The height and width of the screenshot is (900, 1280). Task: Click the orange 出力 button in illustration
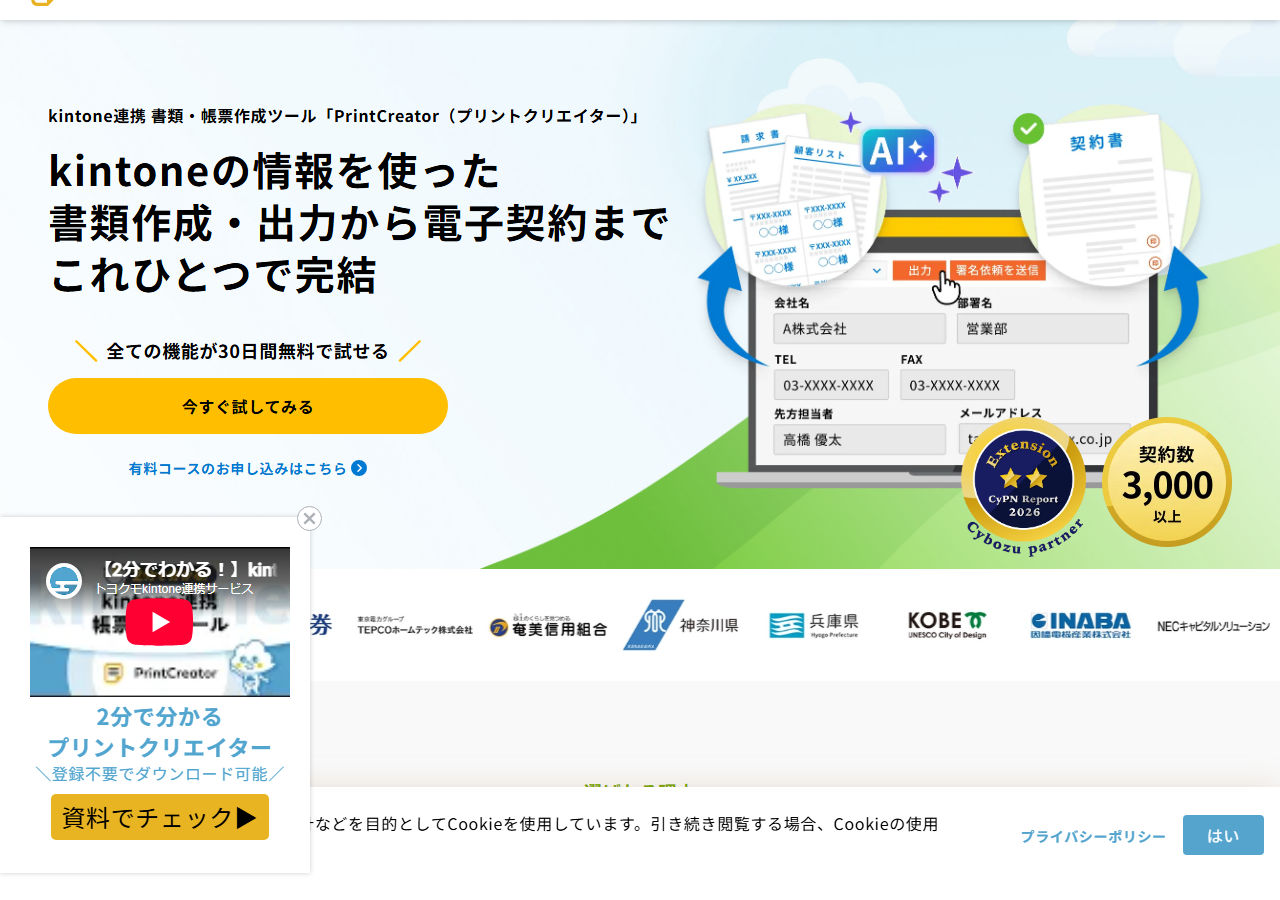click(919, 270)
